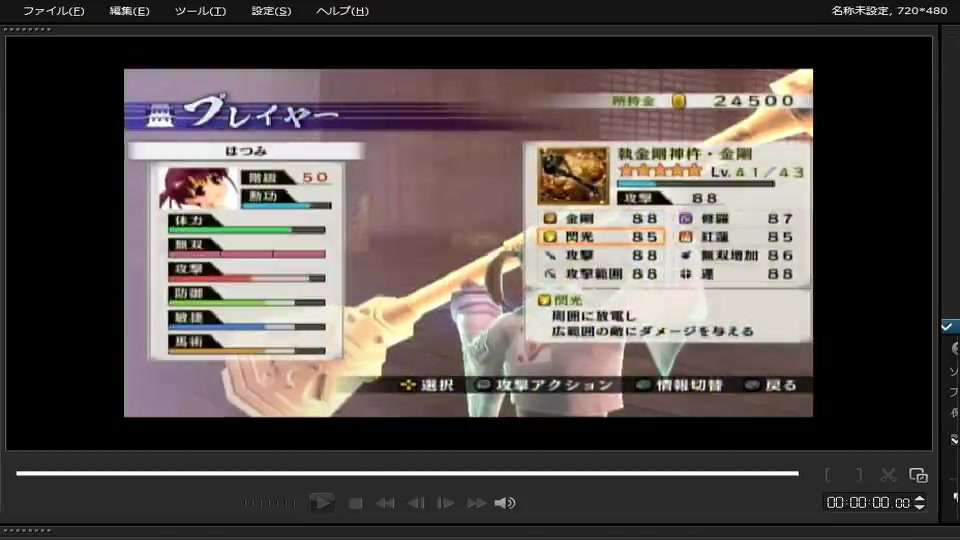Image resolution: width=960 pixels, height=540 pixels.
Task: Click the timecode field 00:00:00.00
Action: [868, 503]
